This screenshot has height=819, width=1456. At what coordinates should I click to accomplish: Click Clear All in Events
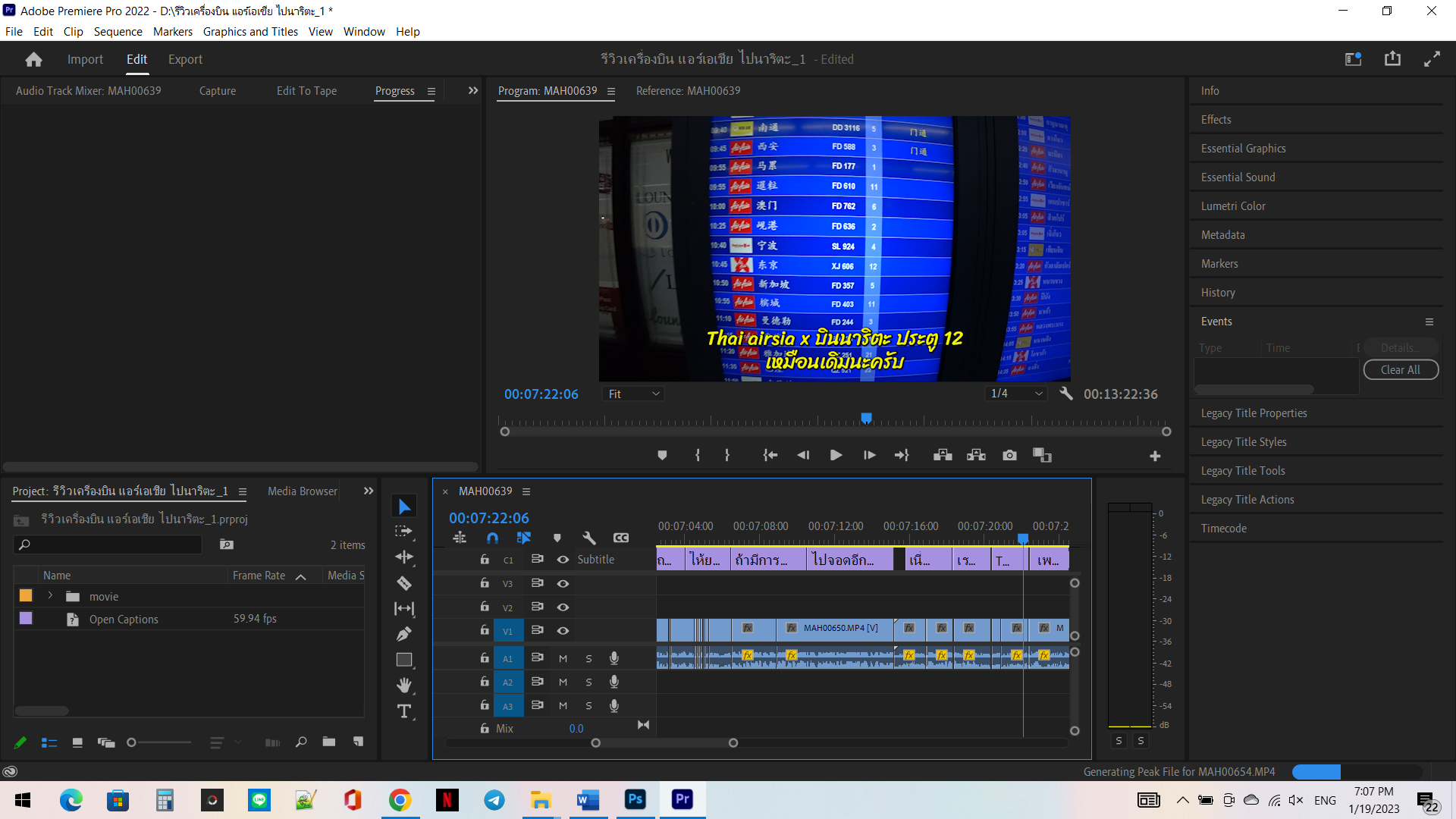click(1401, 369)
